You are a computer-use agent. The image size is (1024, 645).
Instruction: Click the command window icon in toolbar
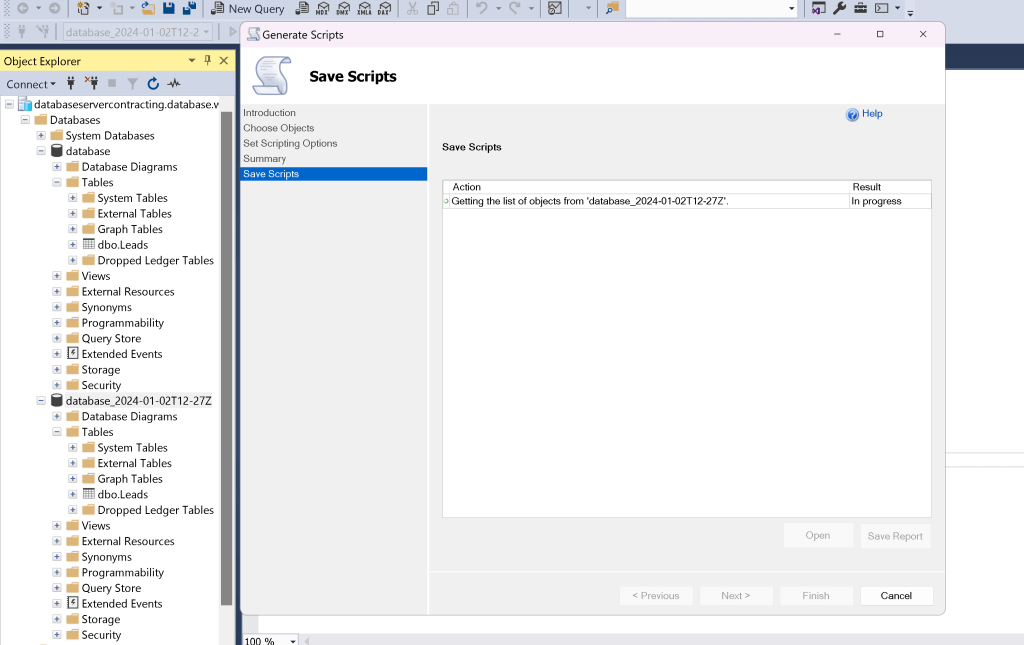[x=882, y=8]
